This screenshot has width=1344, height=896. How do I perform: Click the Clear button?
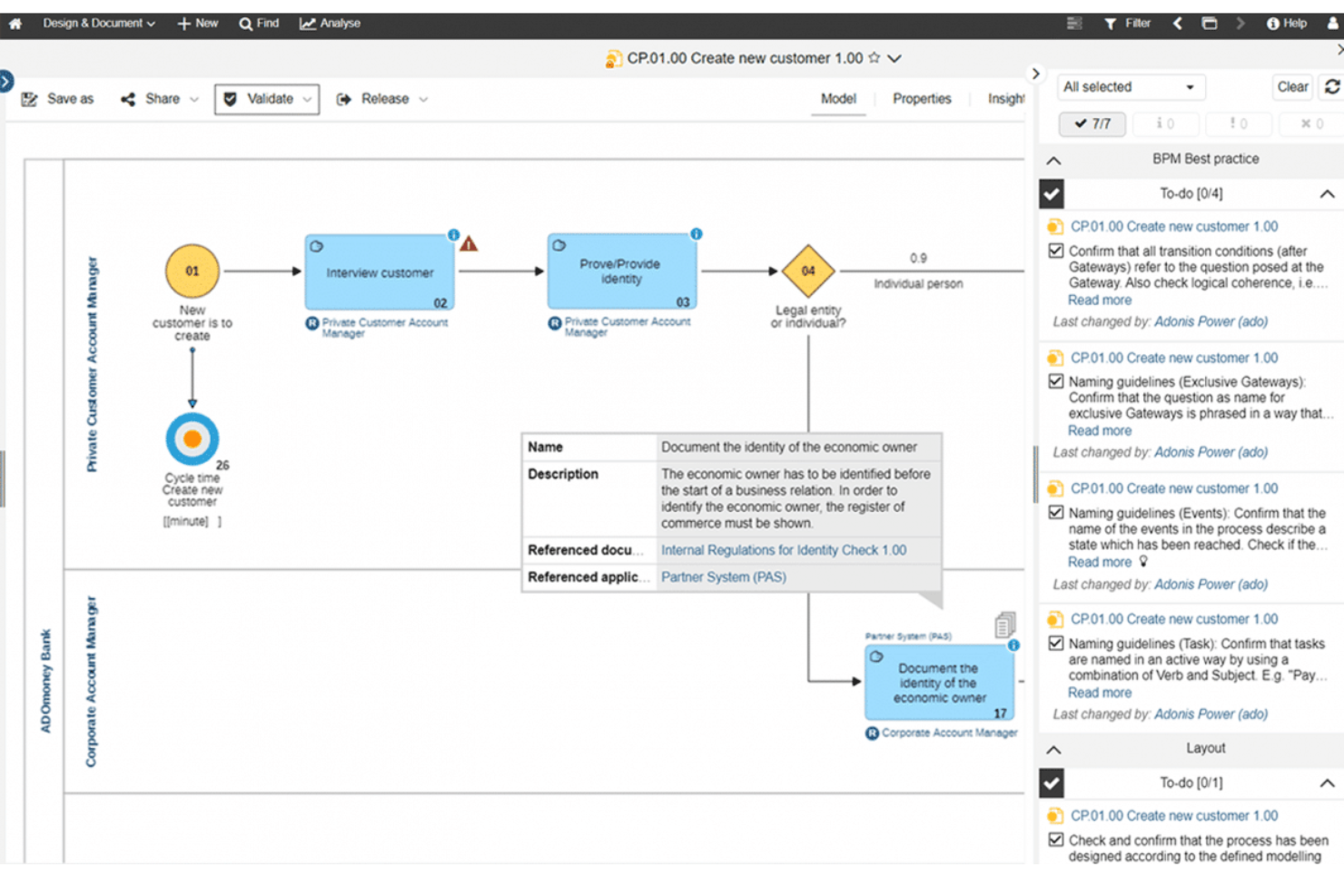[1292, 87]
